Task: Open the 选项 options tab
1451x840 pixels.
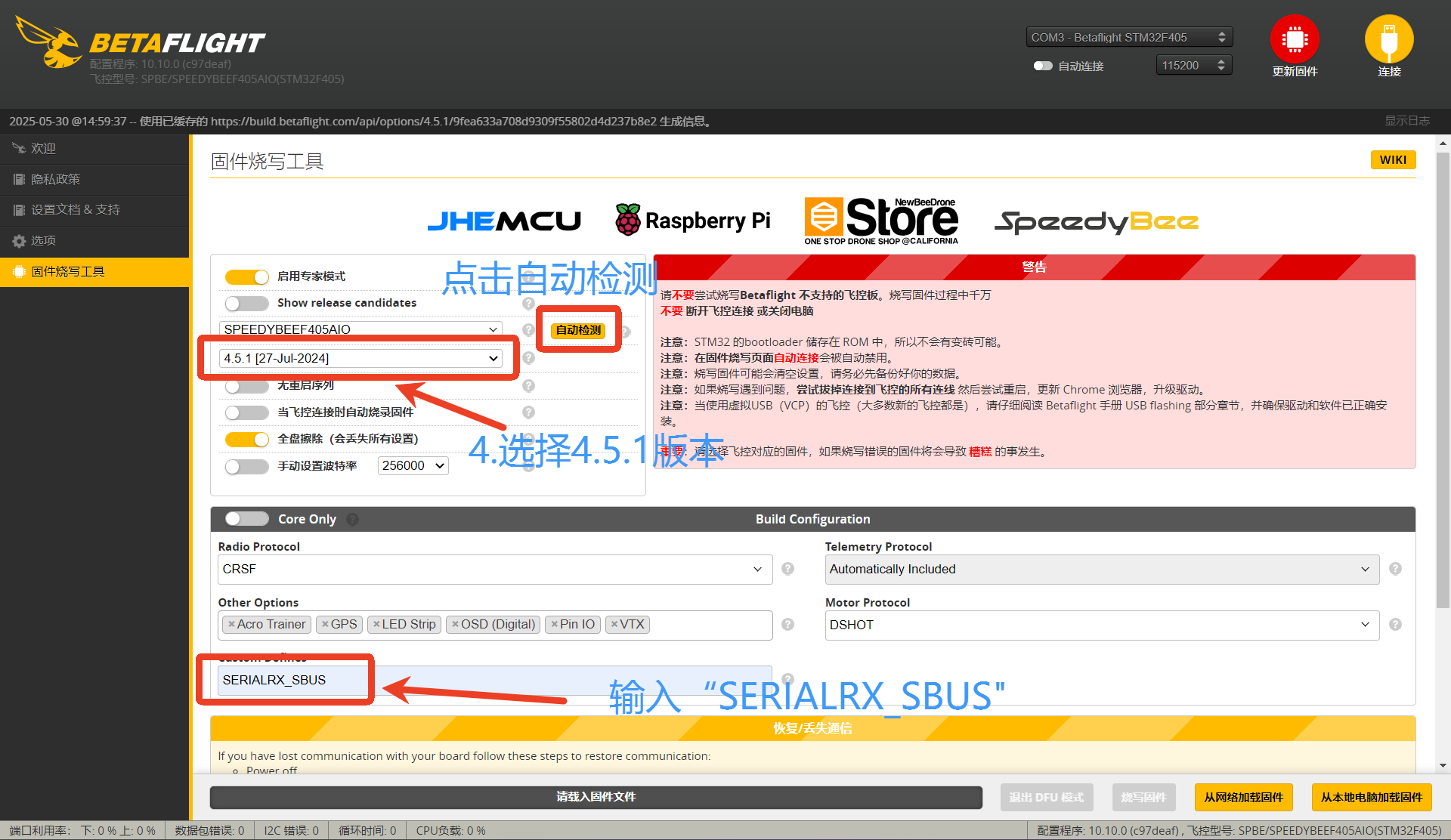Action: pos(94,241)
